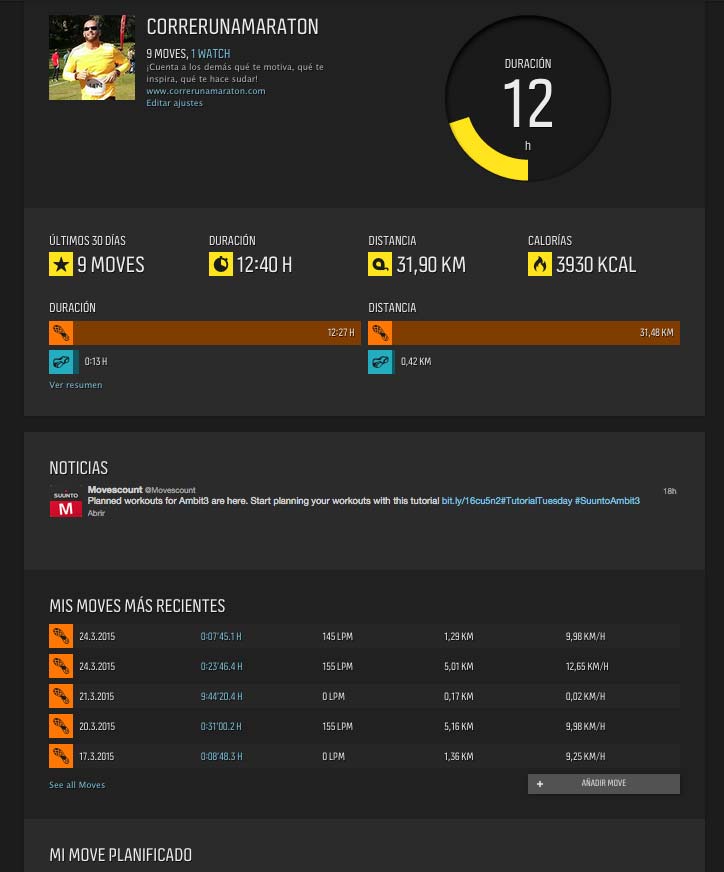The height and width of the screenshot is (872, 724).
Task: Click running icon for 0:23'46.4 H move
Action: [x=61, y=666]
